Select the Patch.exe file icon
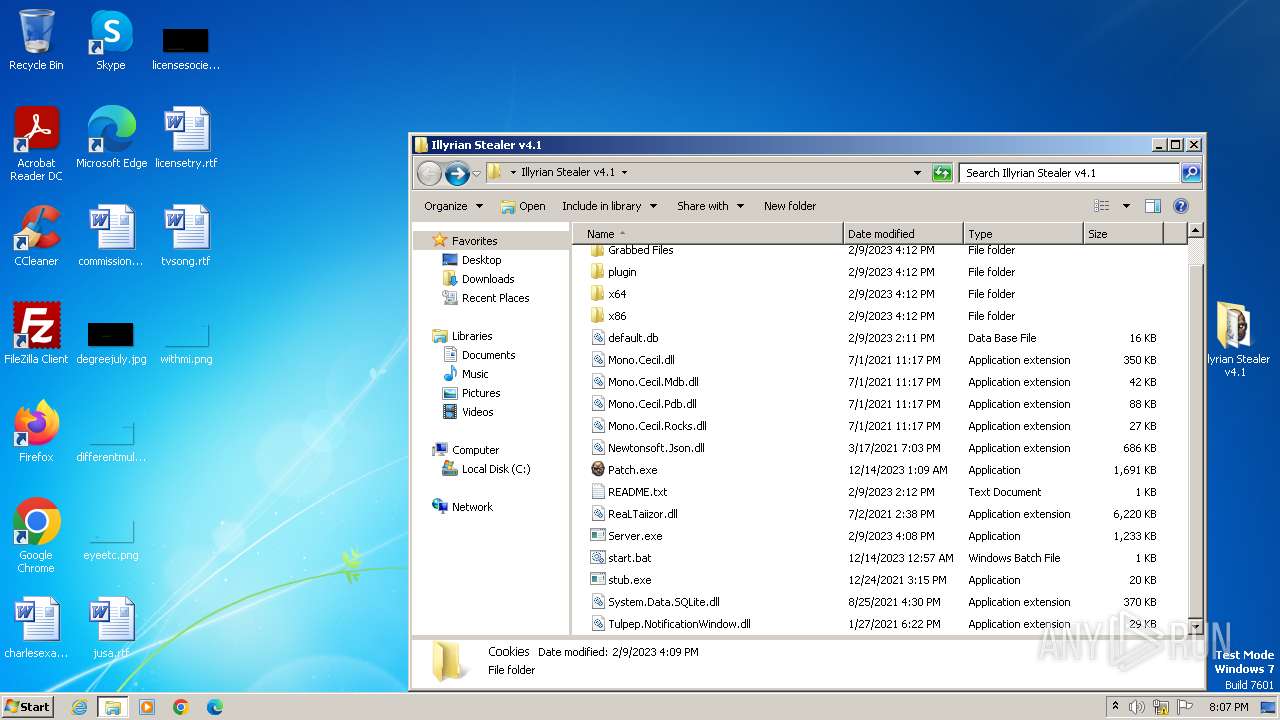The image size is (1280, 720). [x=598, y=470]
